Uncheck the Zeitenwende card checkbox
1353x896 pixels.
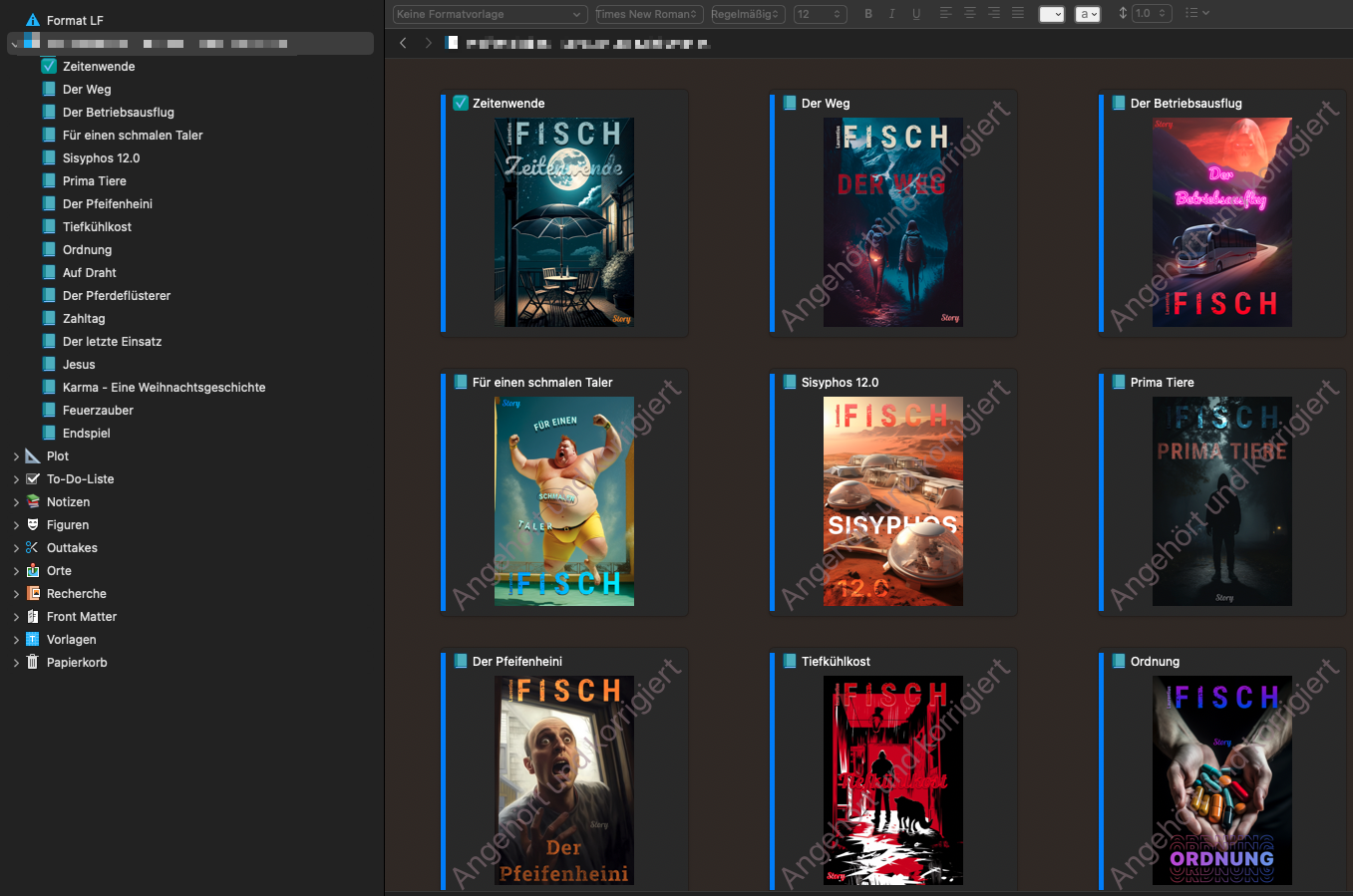tap(461, 104)
